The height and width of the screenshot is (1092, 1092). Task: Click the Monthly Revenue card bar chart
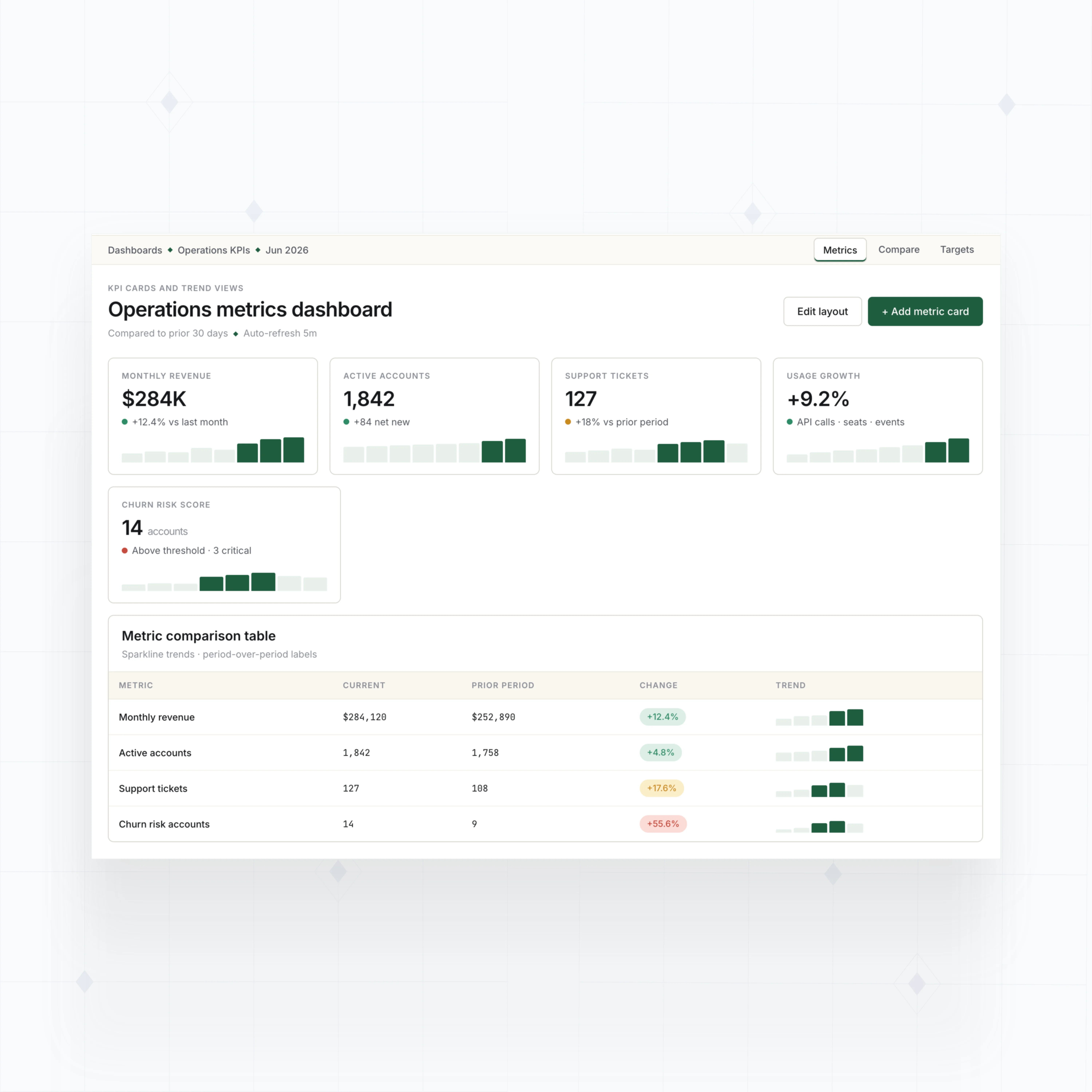pos(213,450)
